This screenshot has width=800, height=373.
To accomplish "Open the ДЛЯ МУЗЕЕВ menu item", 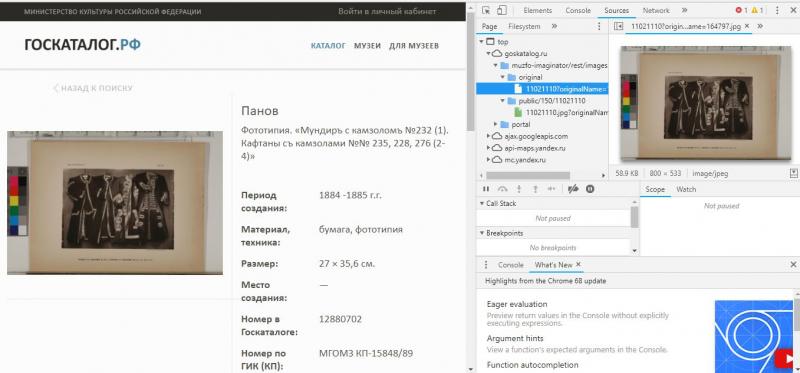I will [x=414, y=46].
